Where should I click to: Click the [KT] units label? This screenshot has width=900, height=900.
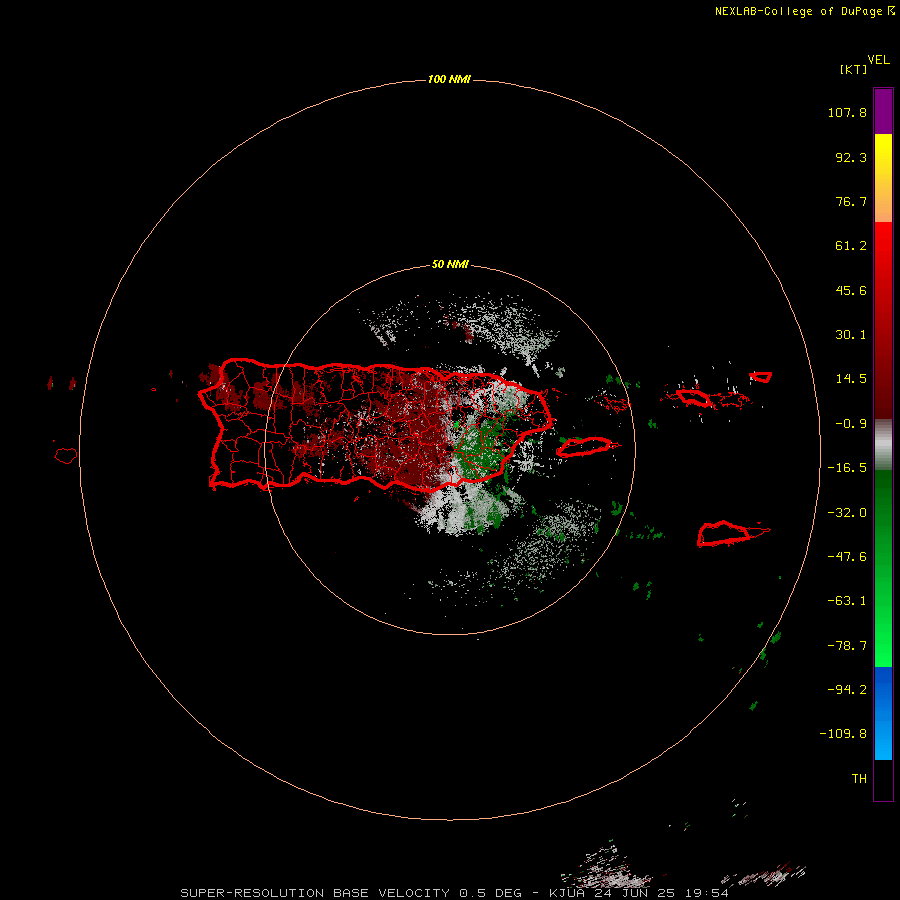(x=854, y=69)
